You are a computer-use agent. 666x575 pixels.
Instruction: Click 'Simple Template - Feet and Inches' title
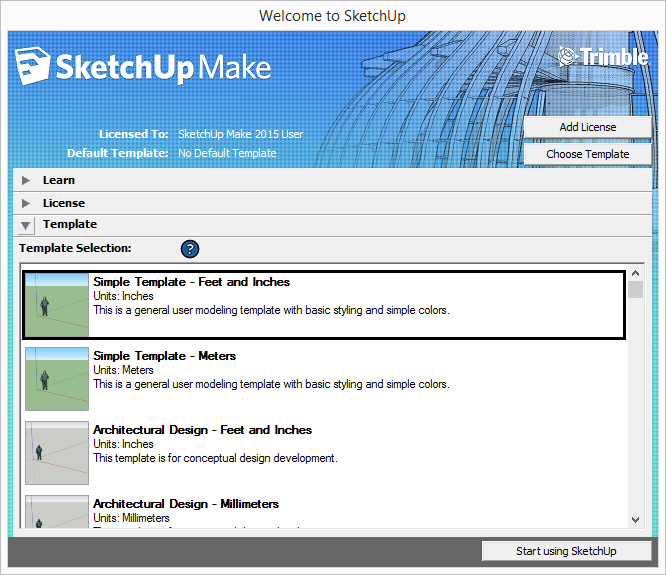click(191, 282)
